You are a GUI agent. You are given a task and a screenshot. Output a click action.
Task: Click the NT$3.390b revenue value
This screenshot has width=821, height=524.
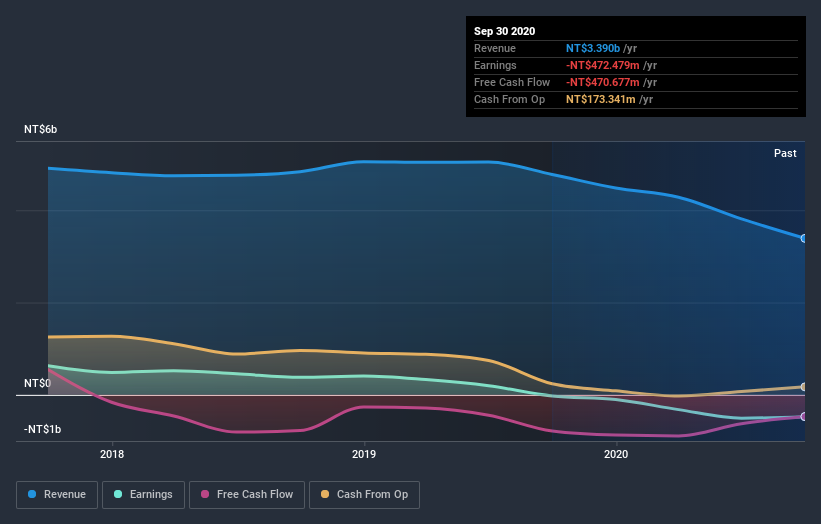coord(593,48)
